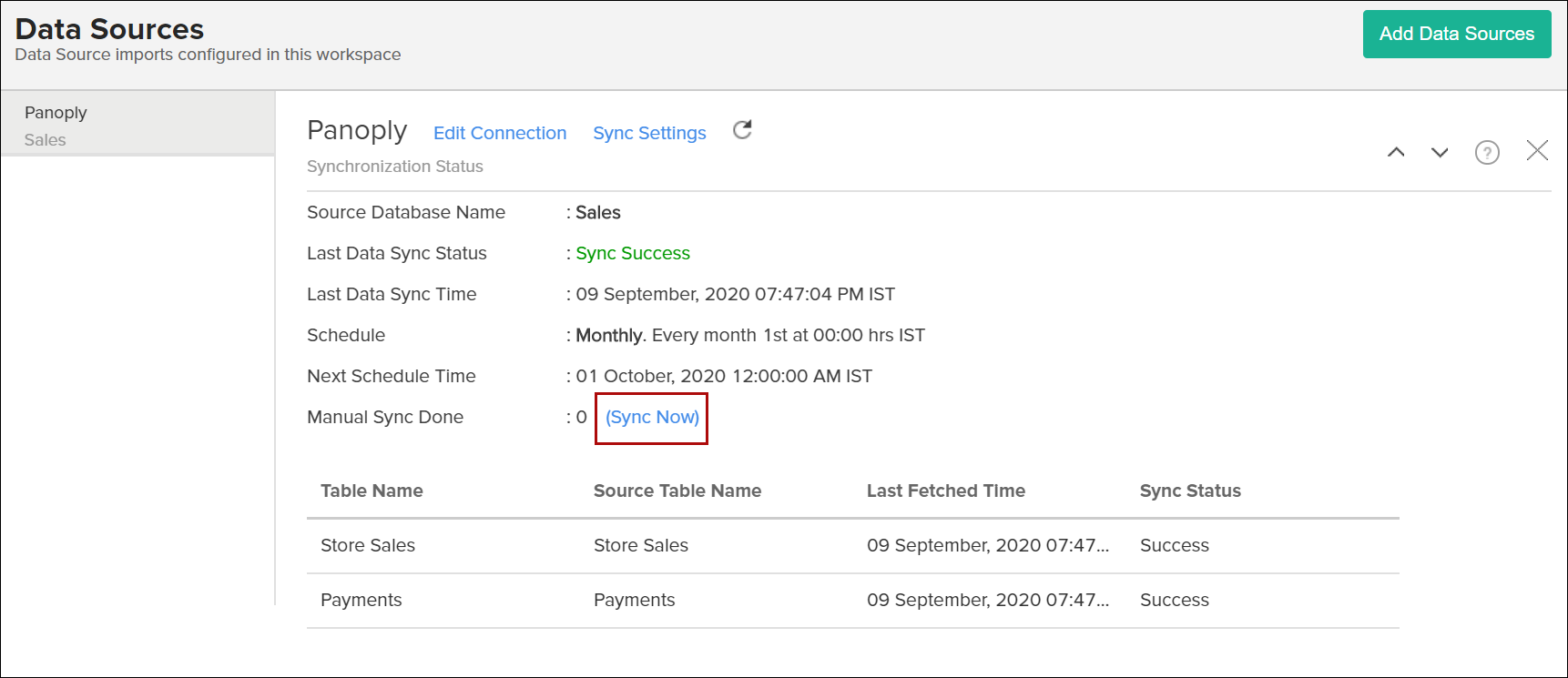Select the Payments table row

(361, 601)
